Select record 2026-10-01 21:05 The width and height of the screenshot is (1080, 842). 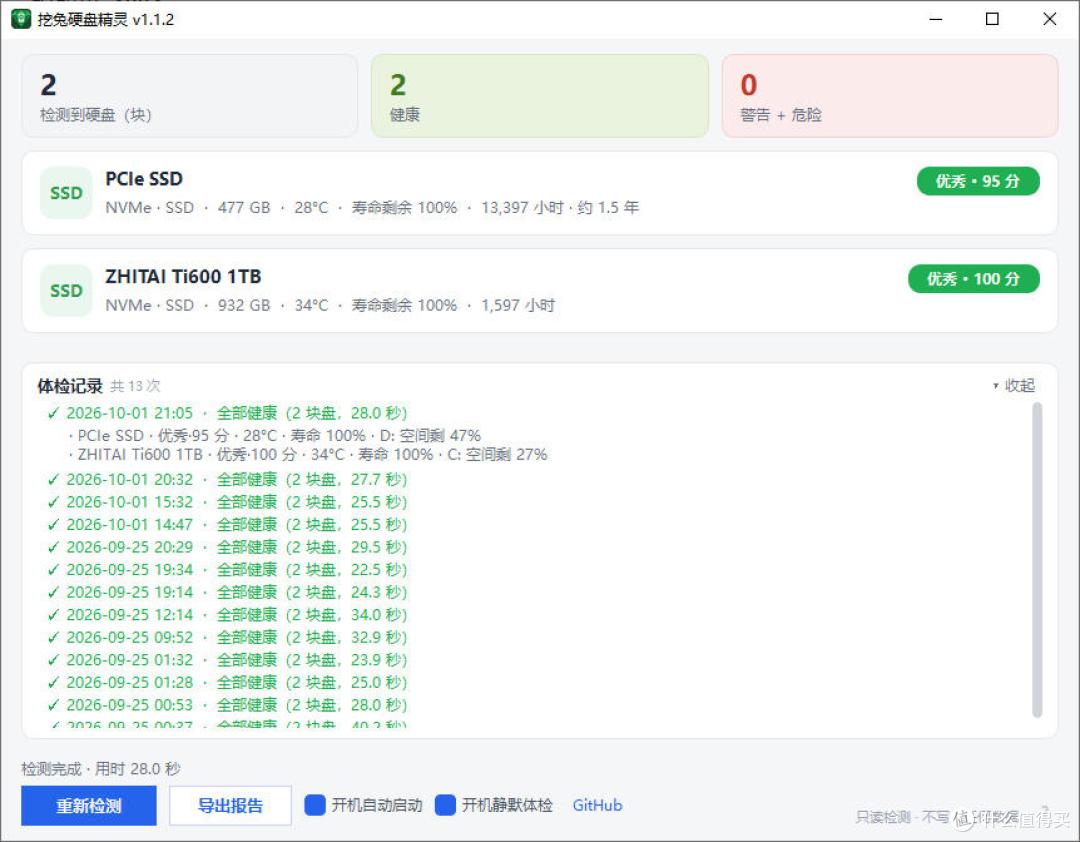pyautogui.click(x=227, y=413)
